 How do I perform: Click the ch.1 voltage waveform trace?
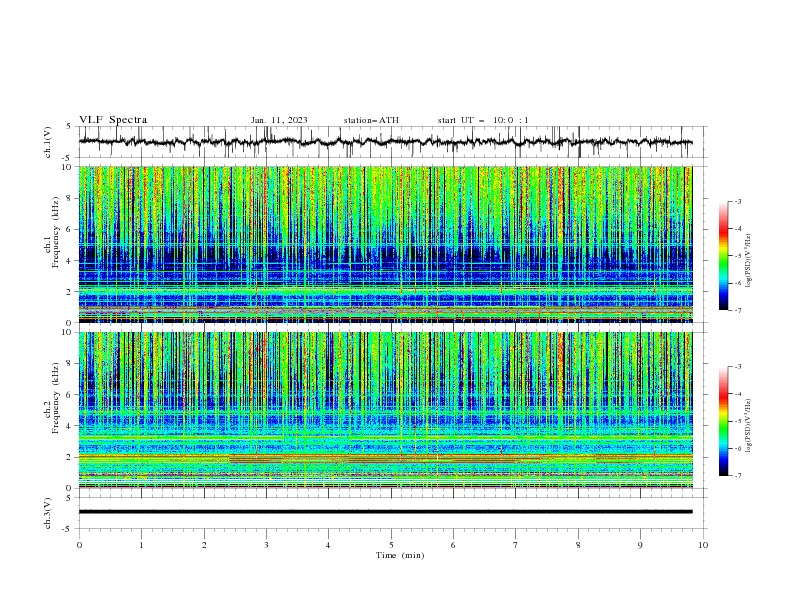tap(385, 142)
